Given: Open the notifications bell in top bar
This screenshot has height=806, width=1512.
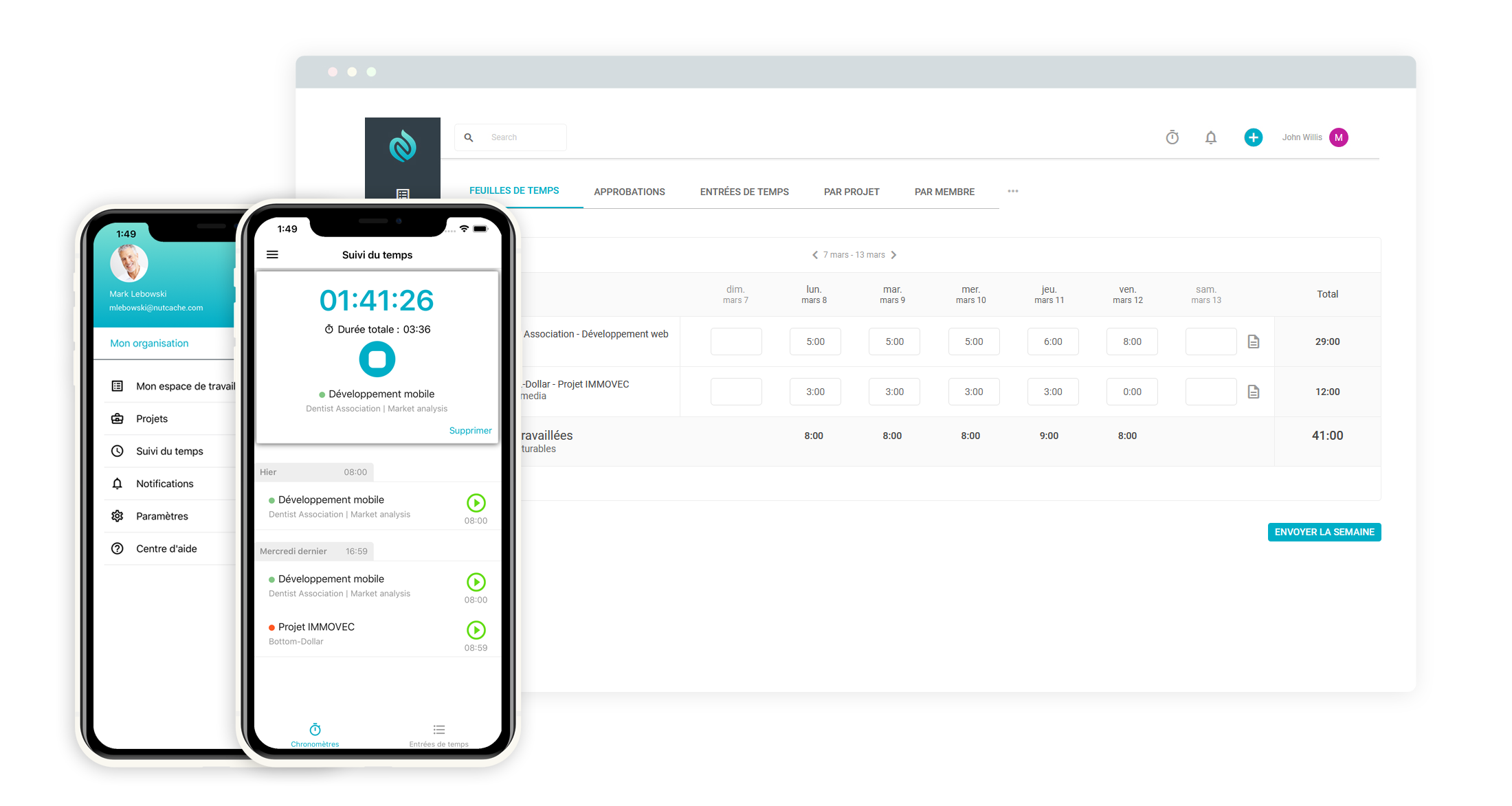Looking at the screenshot, I should [1210, 137].
